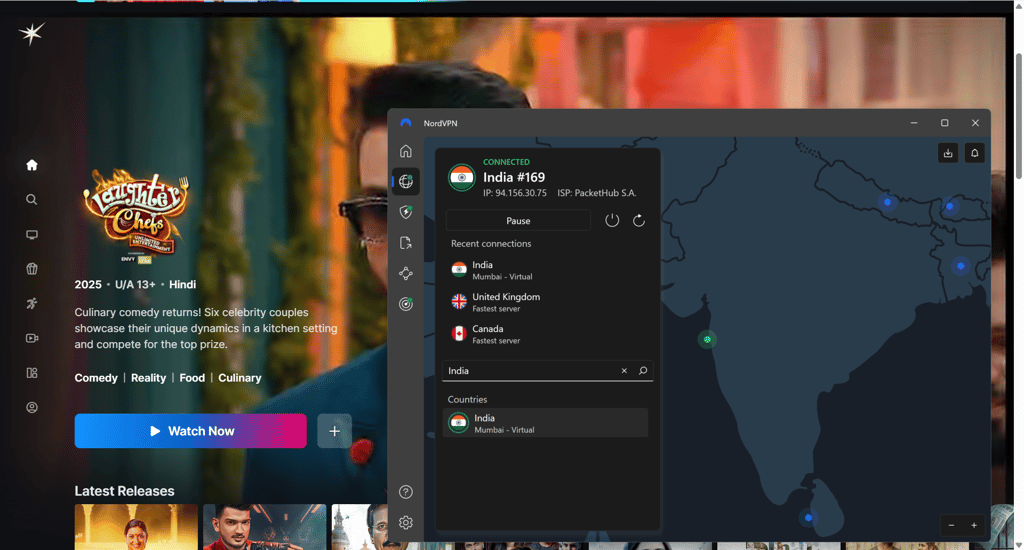This screenshot has height=550, width=1024.
Task: Select recent connection India Mumbai
Action: (545, 270)
